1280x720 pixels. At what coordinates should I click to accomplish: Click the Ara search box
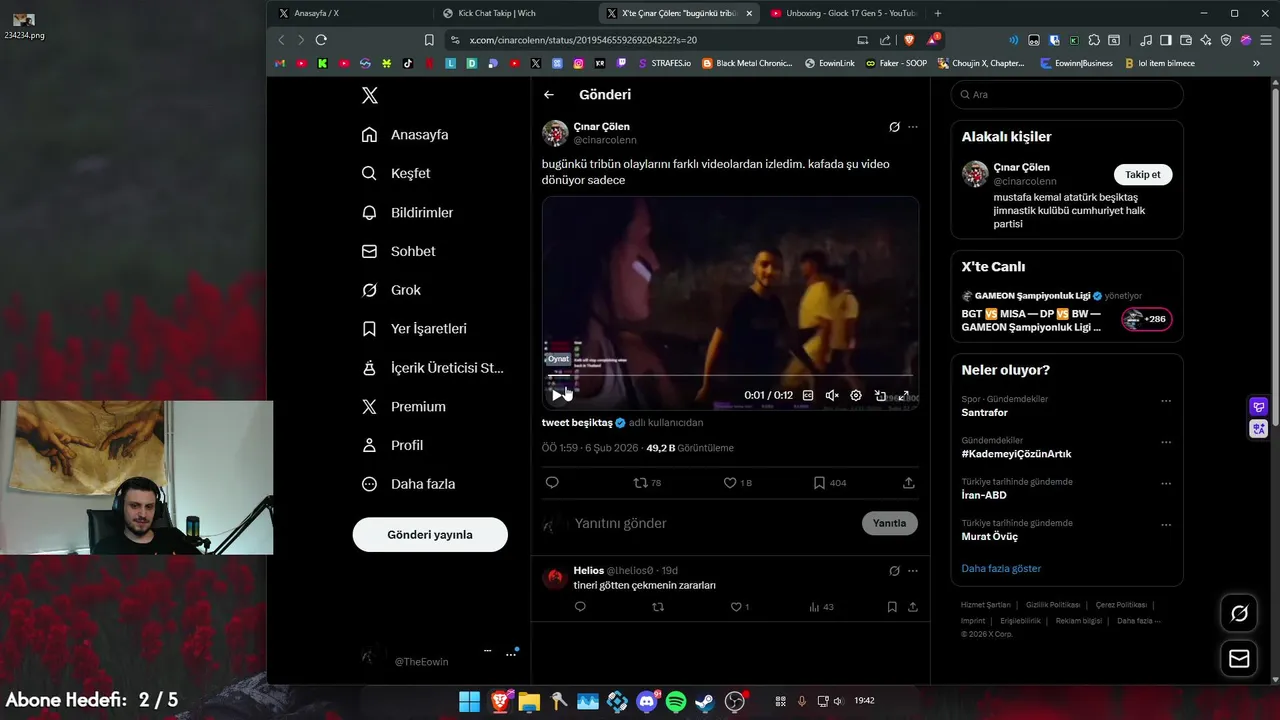(x=1067, y=94)
